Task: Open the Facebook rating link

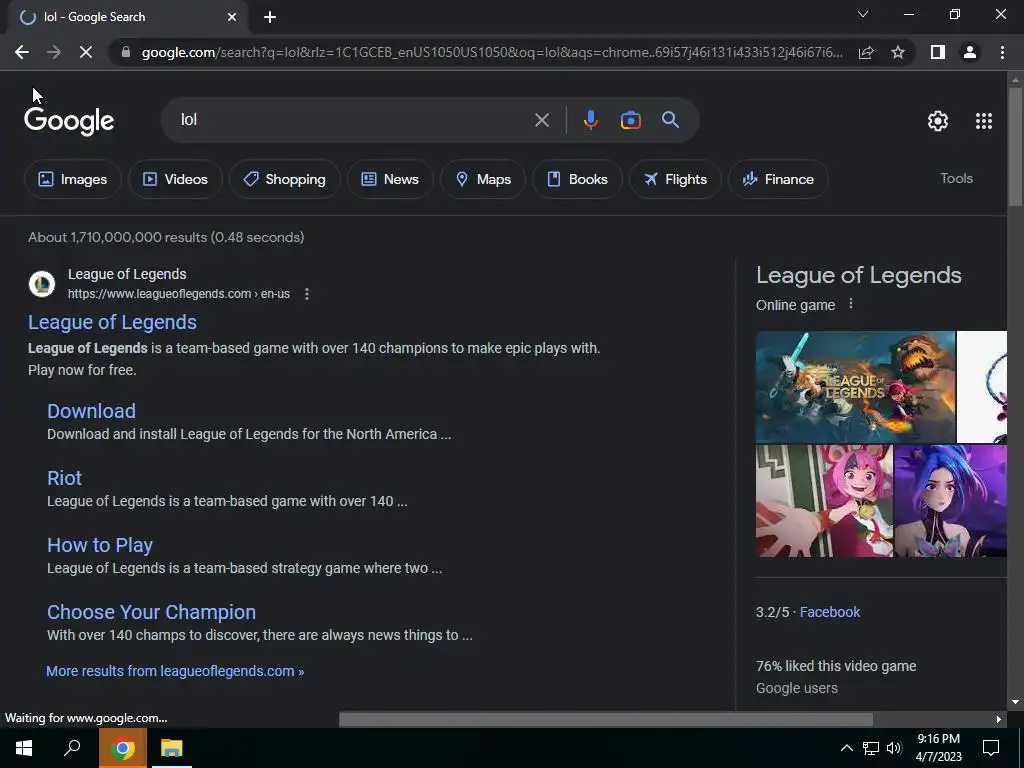Action: pyautogui.click(x=830, y=612)
